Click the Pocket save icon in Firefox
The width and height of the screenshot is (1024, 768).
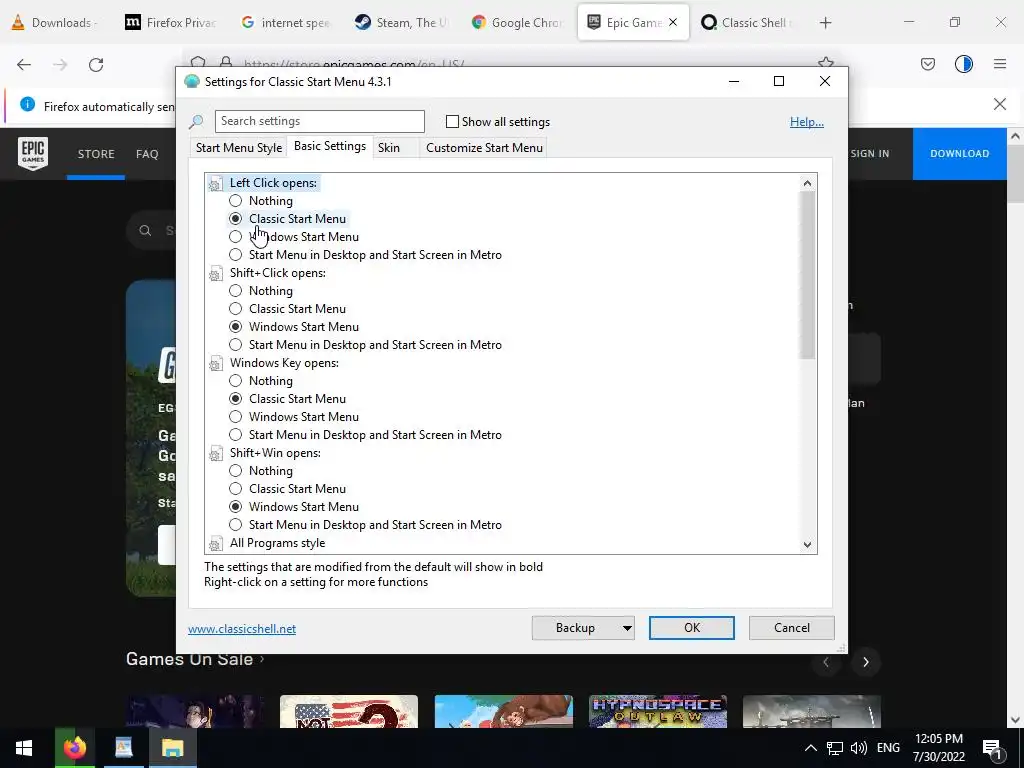coord(928,64)
